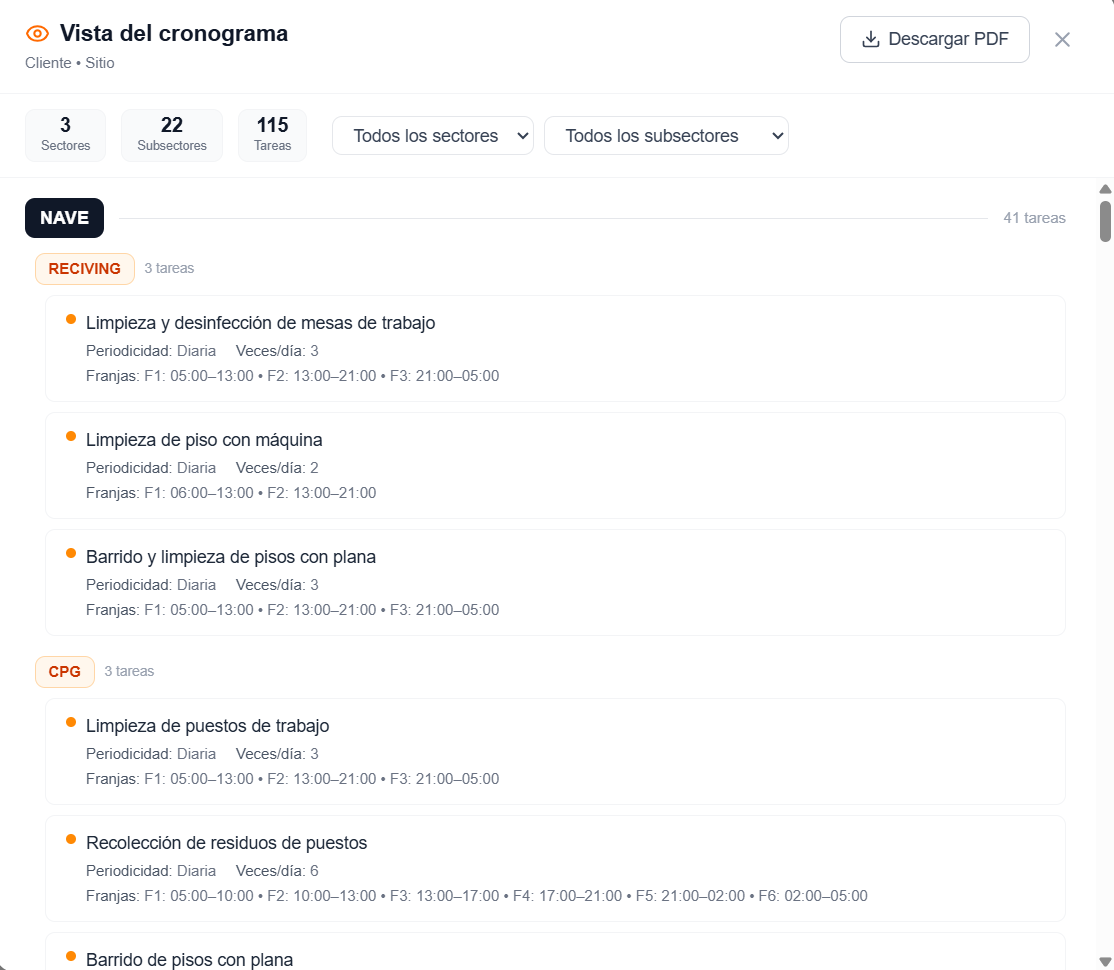
Task: Click orange dot of Recolección de residuos de puestos
Action: point(71,839)
